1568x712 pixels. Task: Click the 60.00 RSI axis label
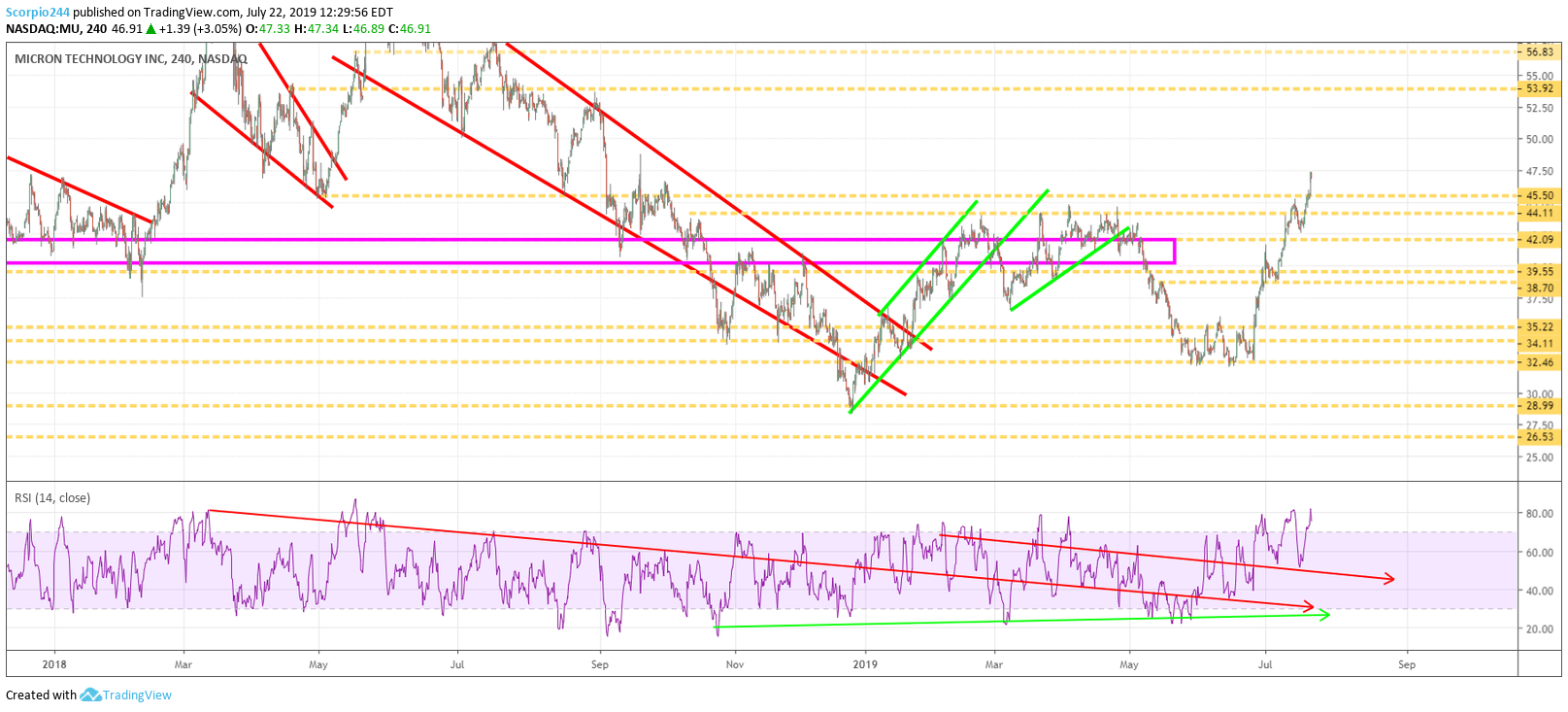click(1540, 553)
